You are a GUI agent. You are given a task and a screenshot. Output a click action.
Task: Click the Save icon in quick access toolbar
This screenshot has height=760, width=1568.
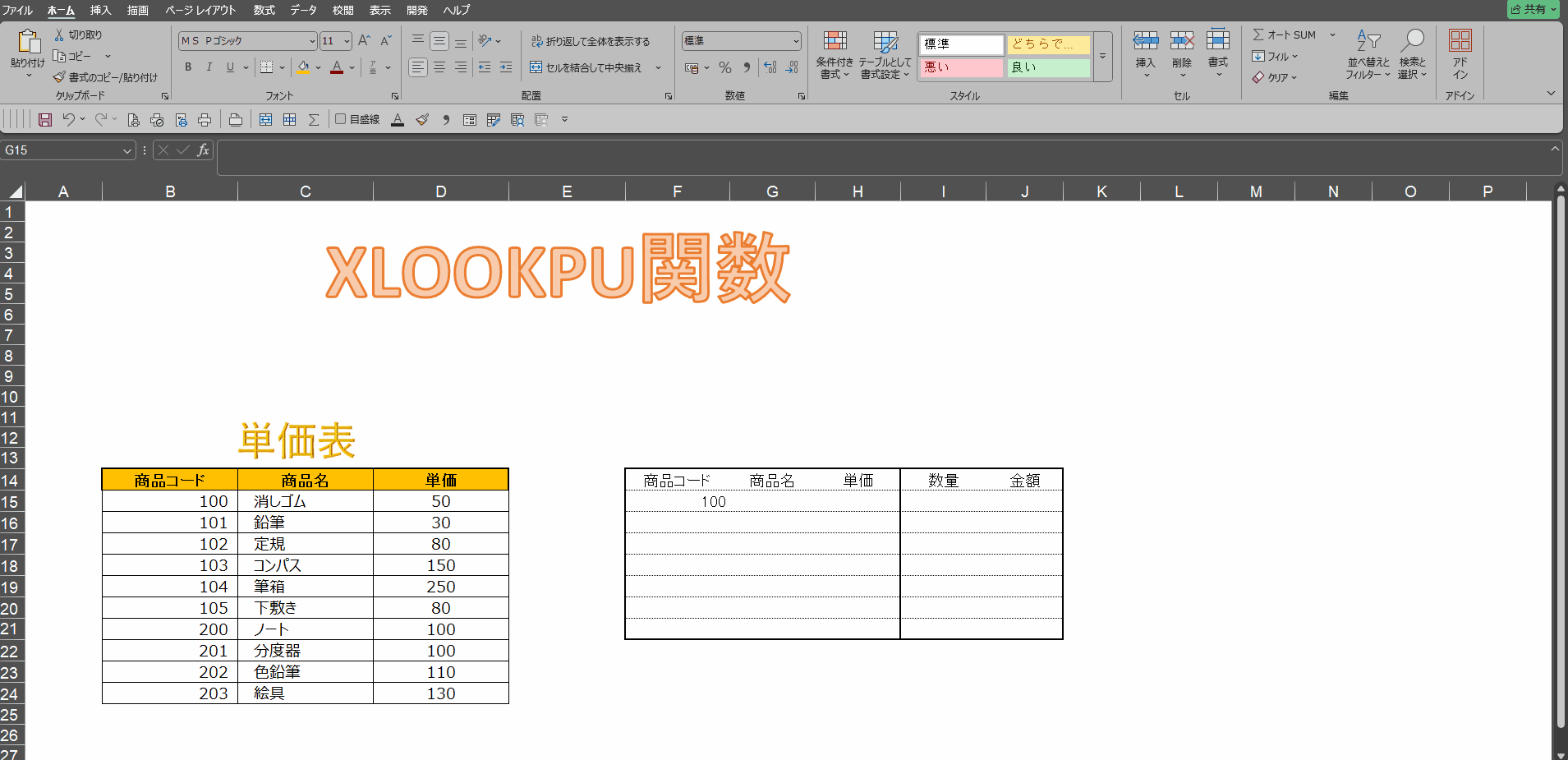[45, 120]
